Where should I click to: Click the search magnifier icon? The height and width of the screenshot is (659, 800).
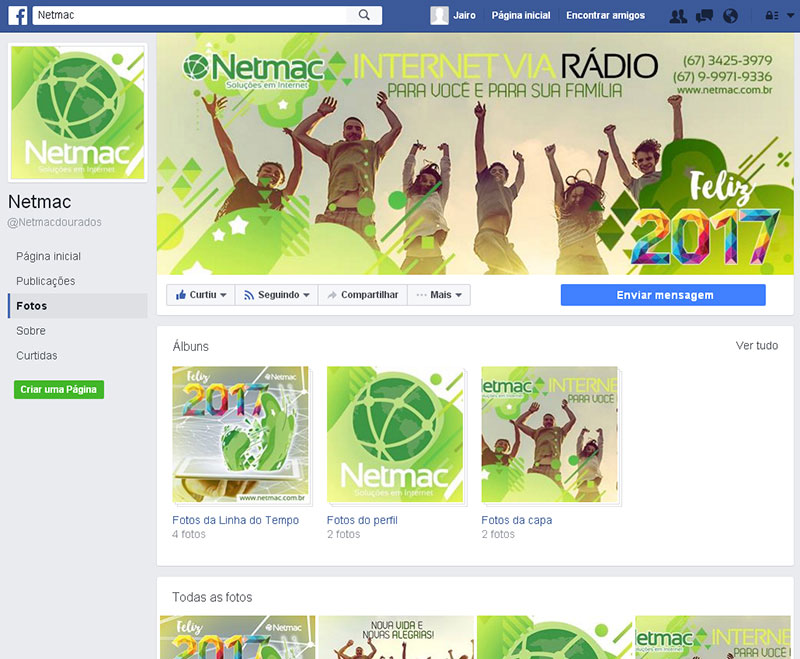pyautogui.click(x=364, y=15)
